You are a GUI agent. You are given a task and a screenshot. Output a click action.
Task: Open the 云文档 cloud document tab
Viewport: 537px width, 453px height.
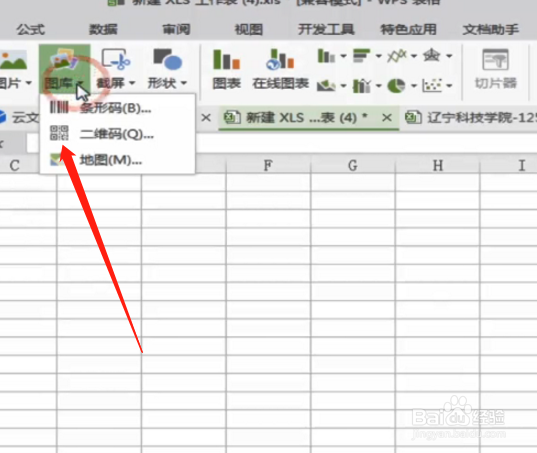19,118
